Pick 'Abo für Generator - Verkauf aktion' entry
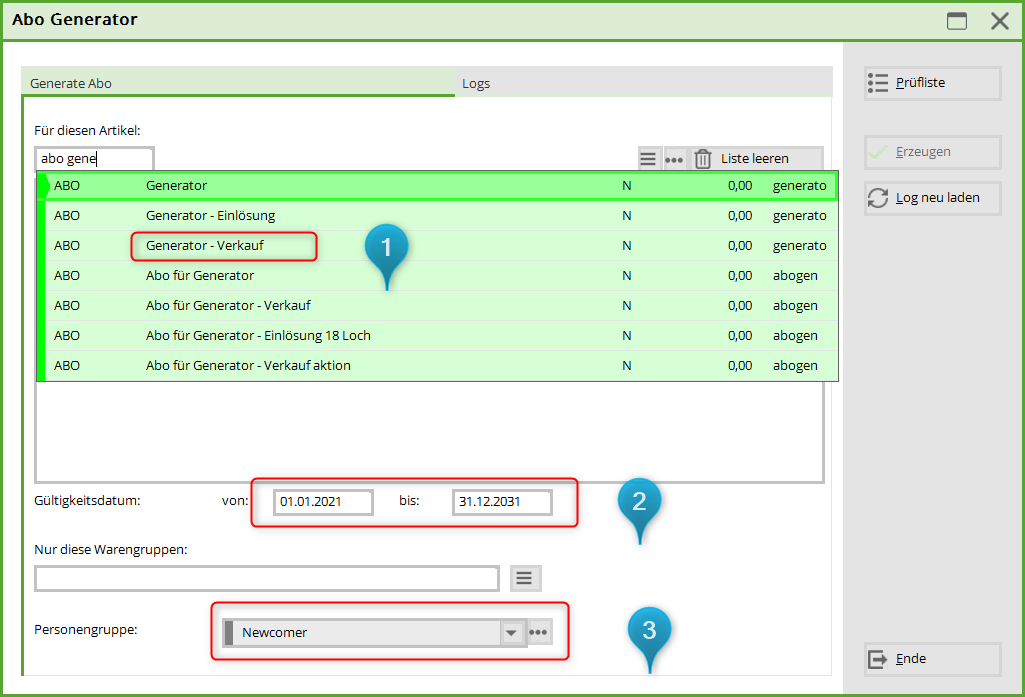1025x697 pixels. click(x=248, y=366)
